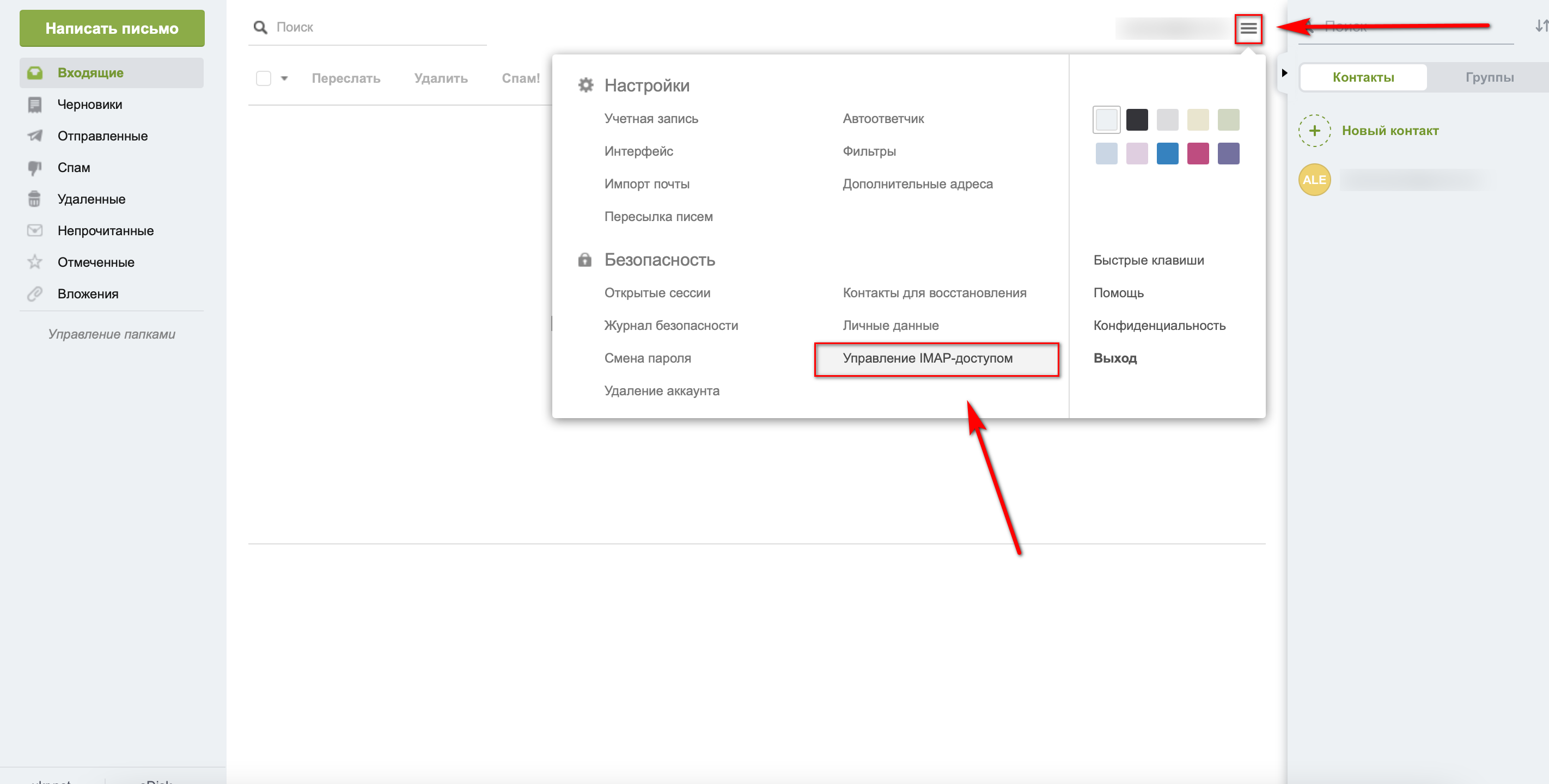Click the Settings gear icon
Image resolution: width=1549 pixels, height=784 pixels.
click(585, 85)
